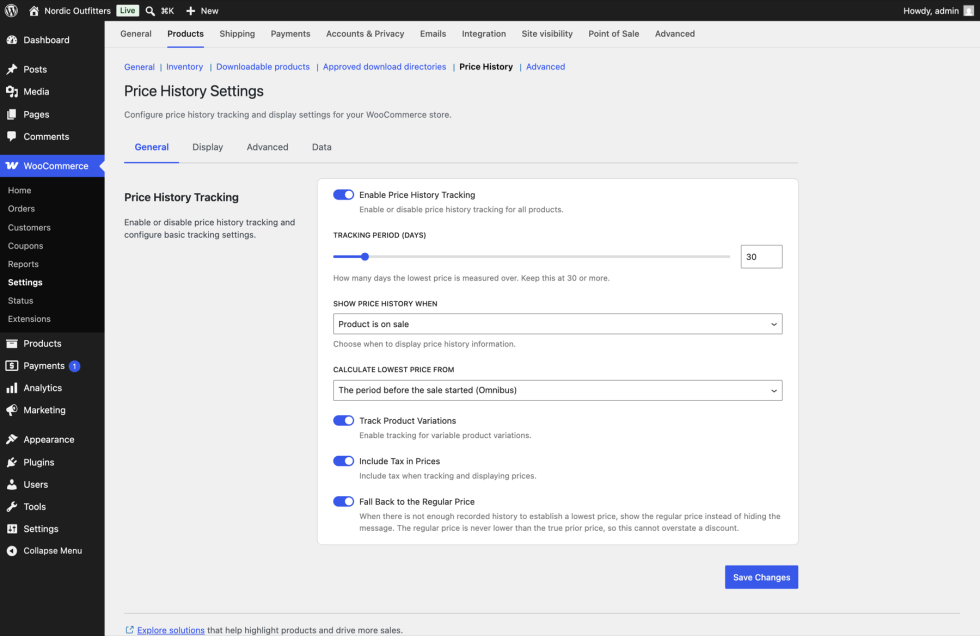
Task: Toggle Fall Back to the Regular Price switch
Action: tap(343, 502)
